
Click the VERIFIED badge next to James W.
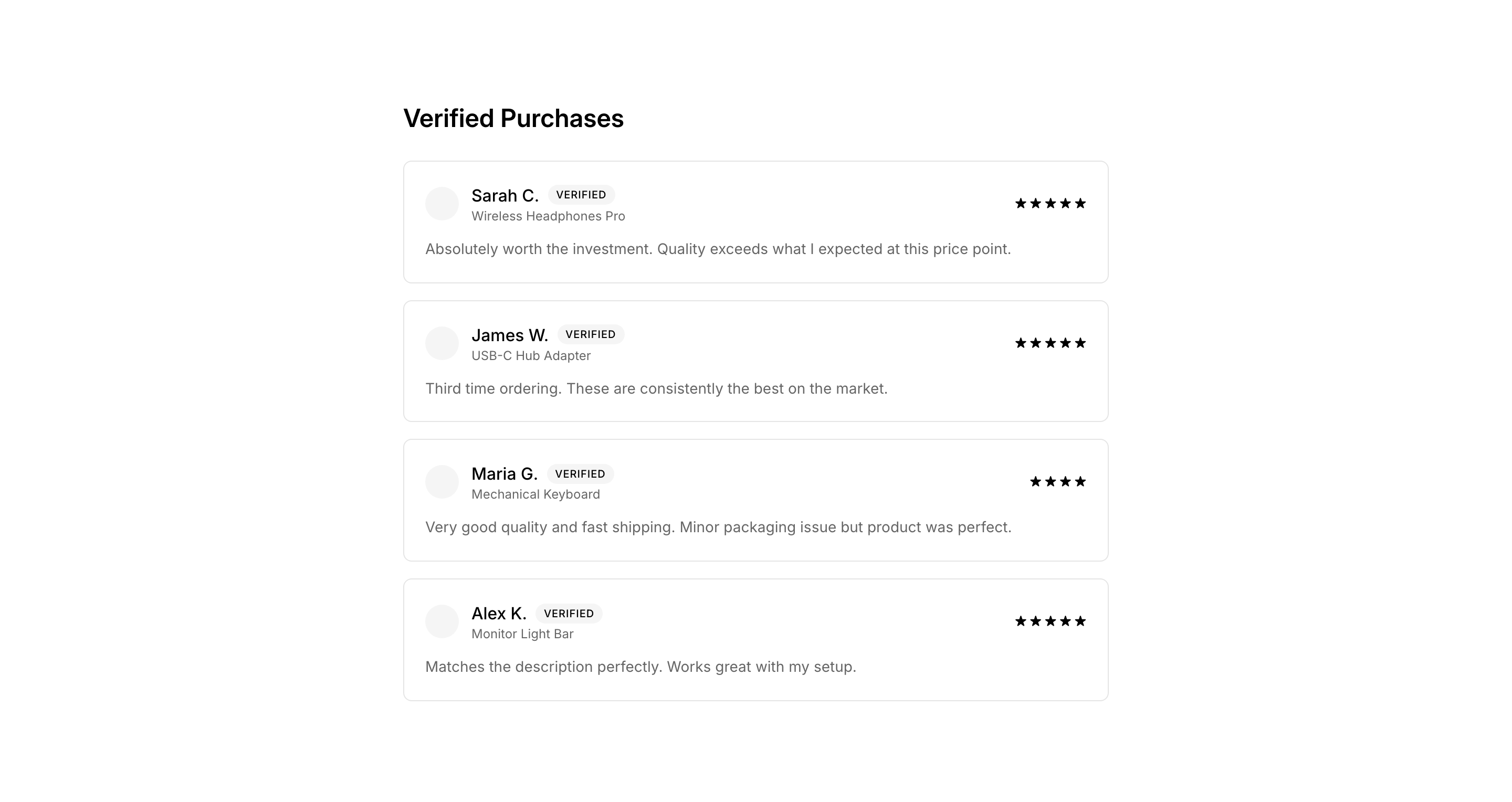591,334
